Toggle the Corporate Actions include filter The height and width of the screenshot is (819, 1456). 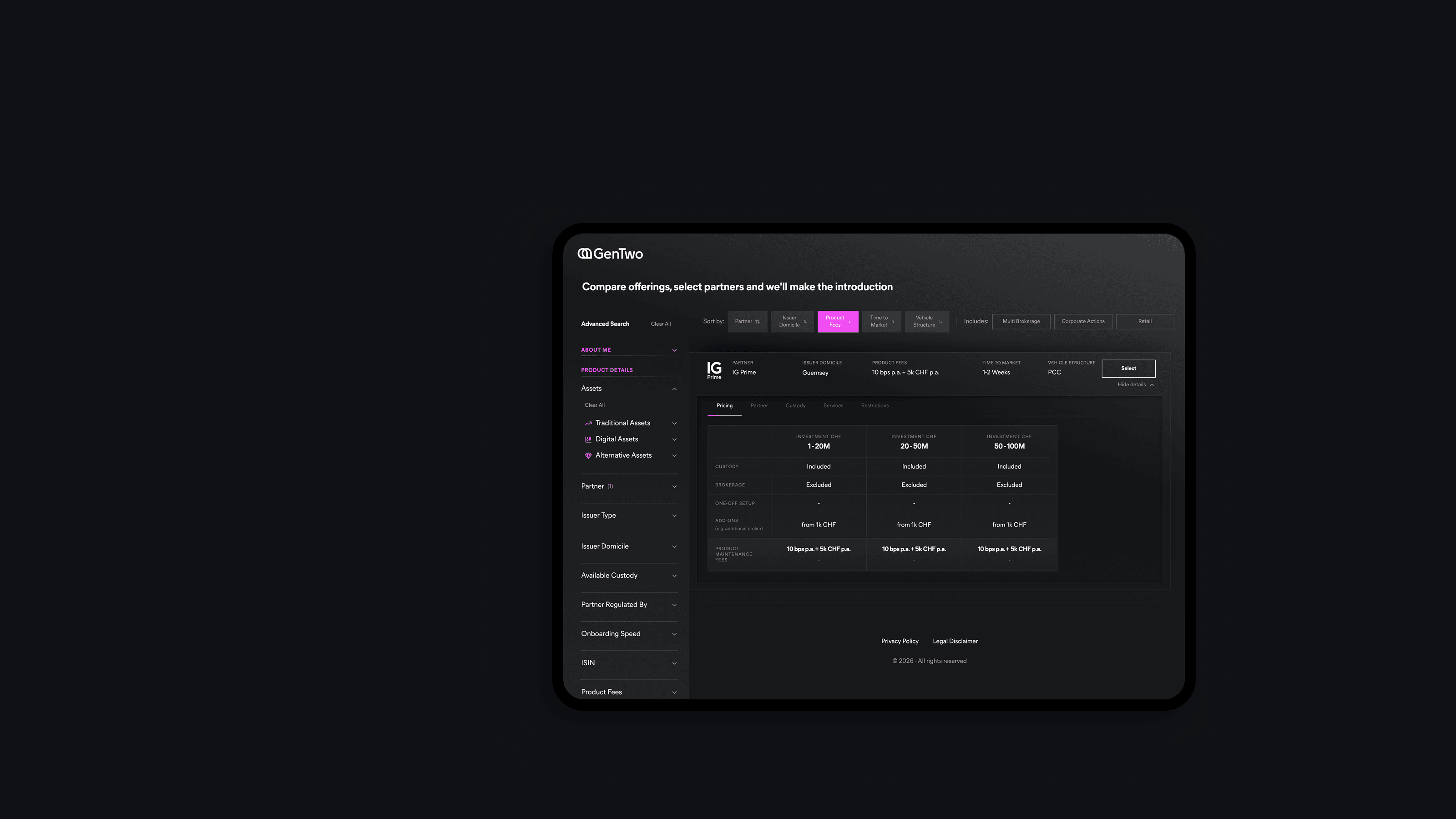[x=1082, y=322]
